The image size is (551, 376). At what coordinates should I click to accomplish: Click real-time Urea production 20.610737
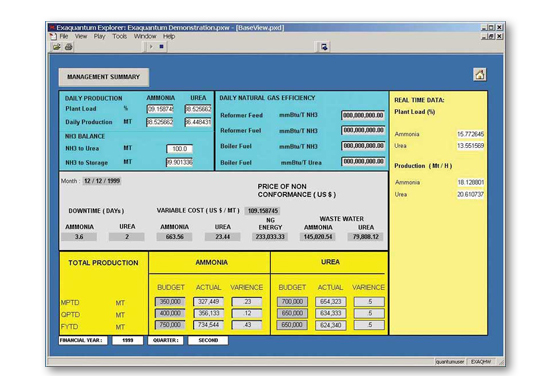[x=471, y=194]
